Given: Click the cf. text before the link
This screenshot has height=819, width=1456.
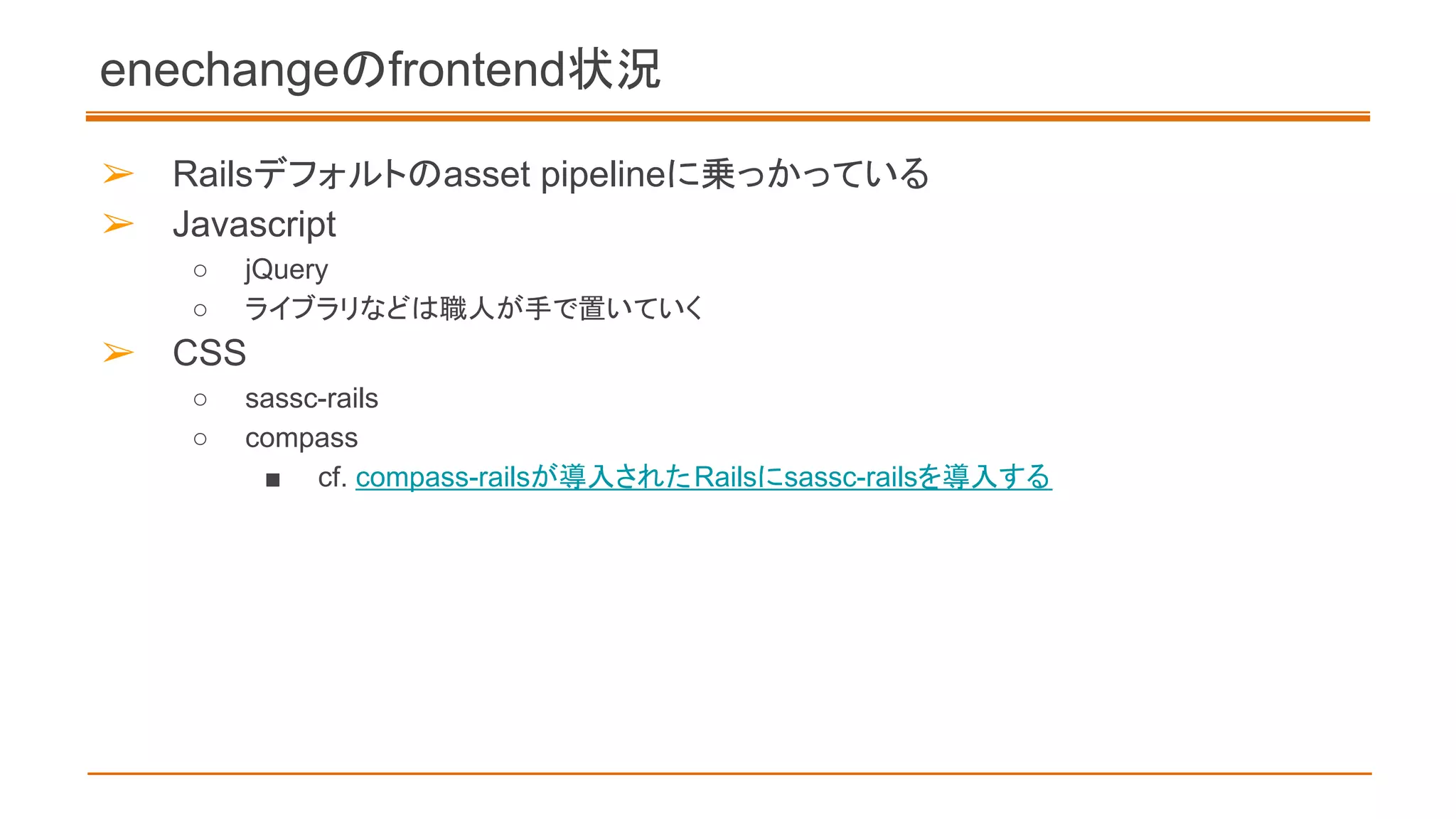Looking at the screenshot, I should click(x=332, y=477).
